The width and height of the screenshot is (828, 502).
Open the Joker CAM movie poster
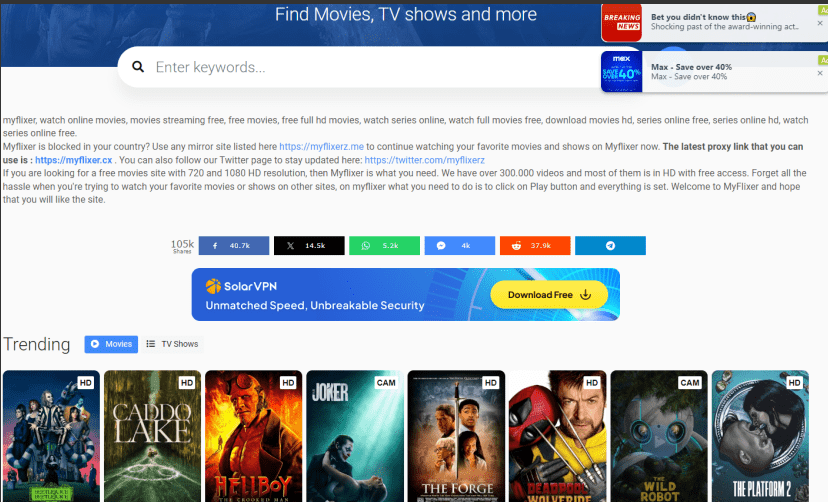(355, 436)
